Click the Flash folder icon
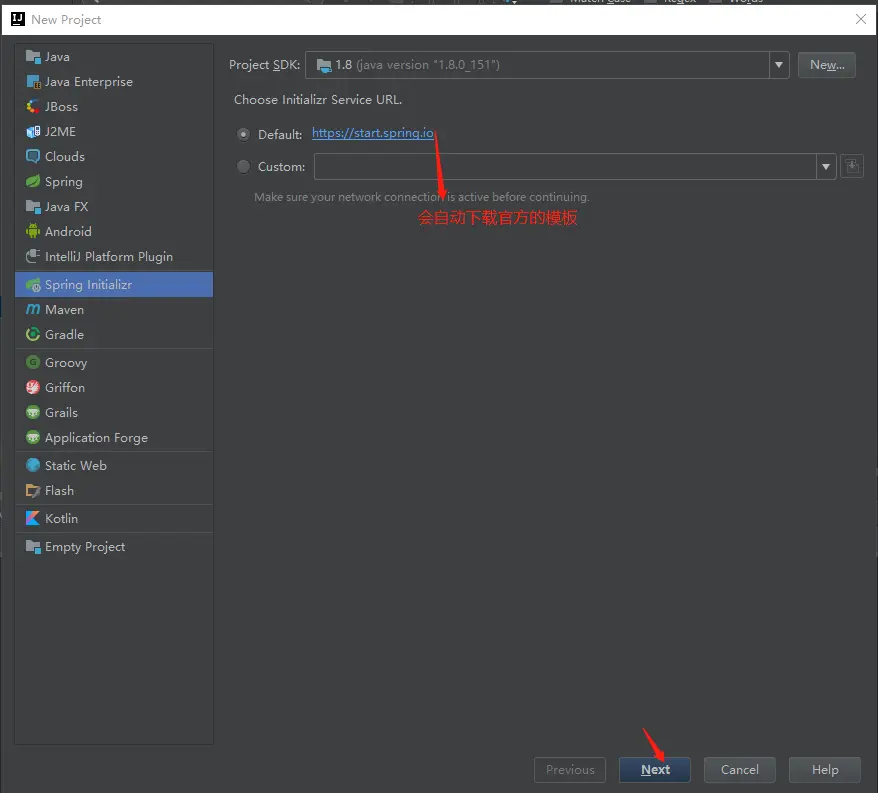This screenshot has width=878, height=793. click(33, 491)
